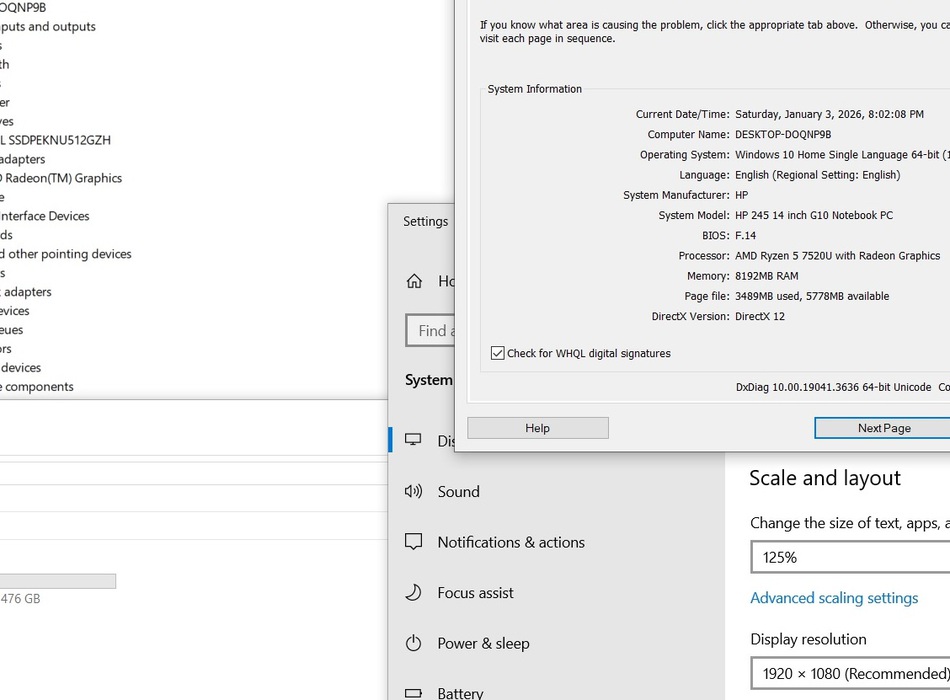Select the Battery icon in Settings sidebar
This screenshot has height=700, width=950.
(413, 693)
